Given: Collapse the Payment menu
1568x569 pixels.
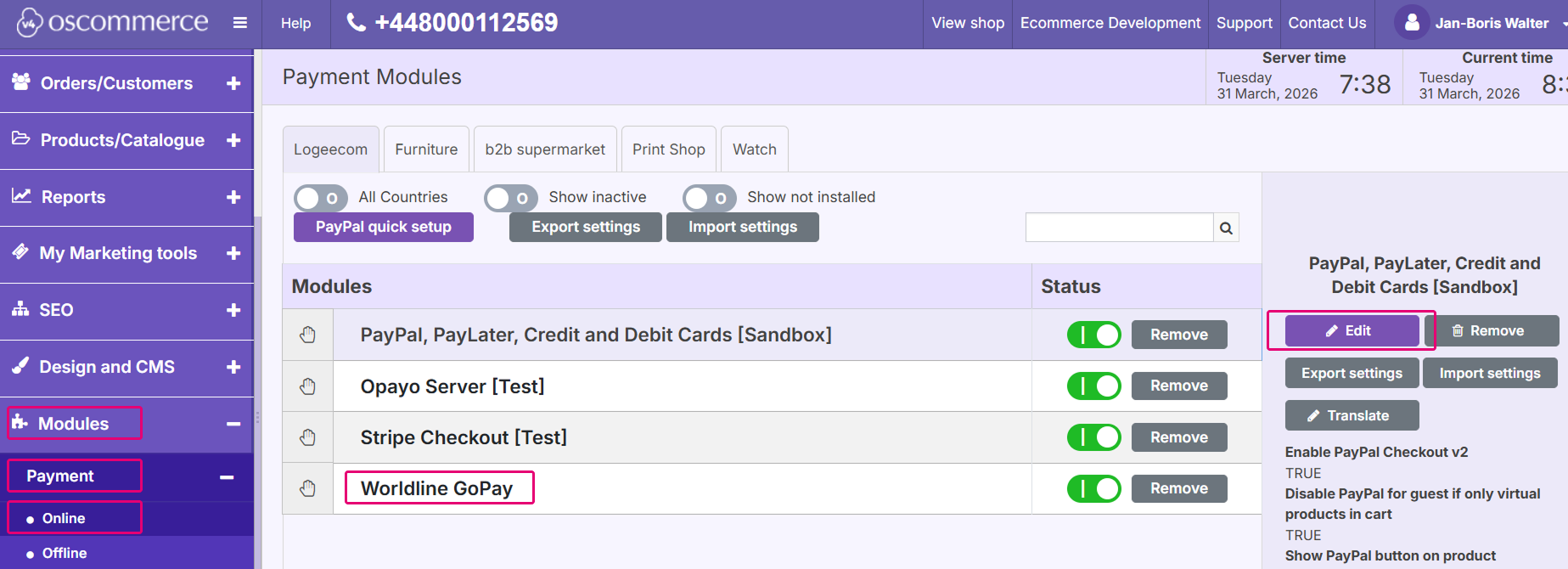Looking at the screenshot, I should click(x=226, y=476).
